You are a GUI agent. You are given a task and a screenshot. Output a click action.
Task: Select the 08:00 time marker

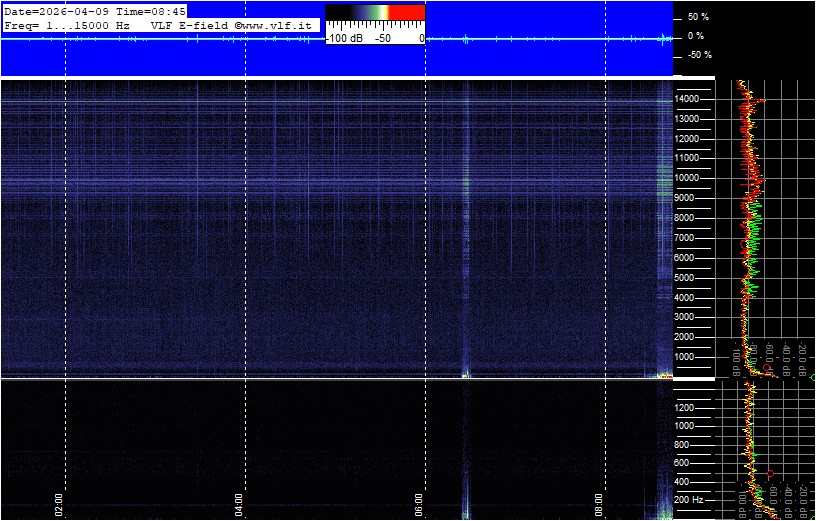click(599, 504)
